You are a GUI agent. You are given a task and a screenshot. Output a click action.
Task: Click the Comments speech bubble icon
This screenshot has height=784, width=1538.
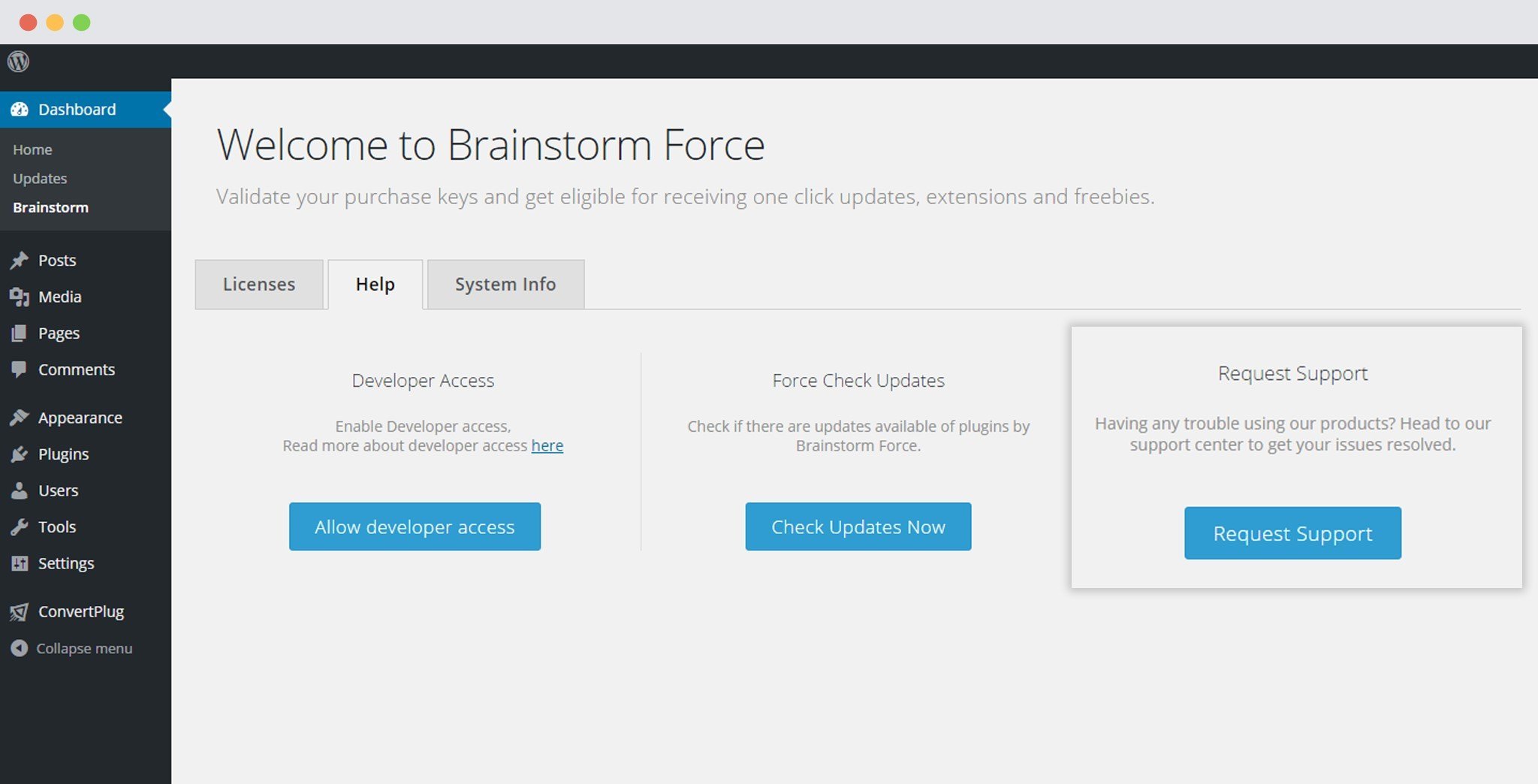20,369
